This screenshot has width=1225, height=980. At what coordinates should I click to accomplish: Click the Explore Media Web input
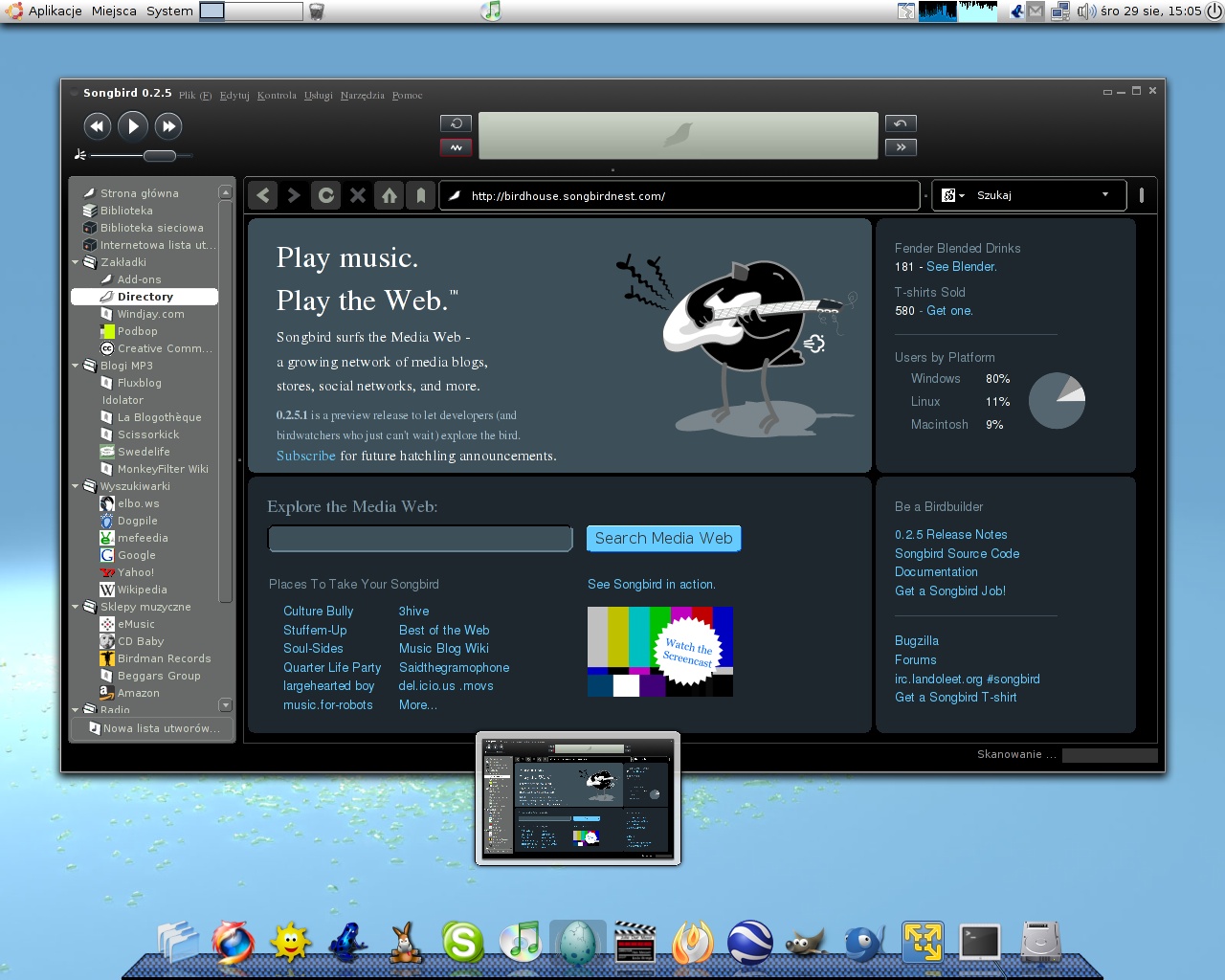(420, 539)
